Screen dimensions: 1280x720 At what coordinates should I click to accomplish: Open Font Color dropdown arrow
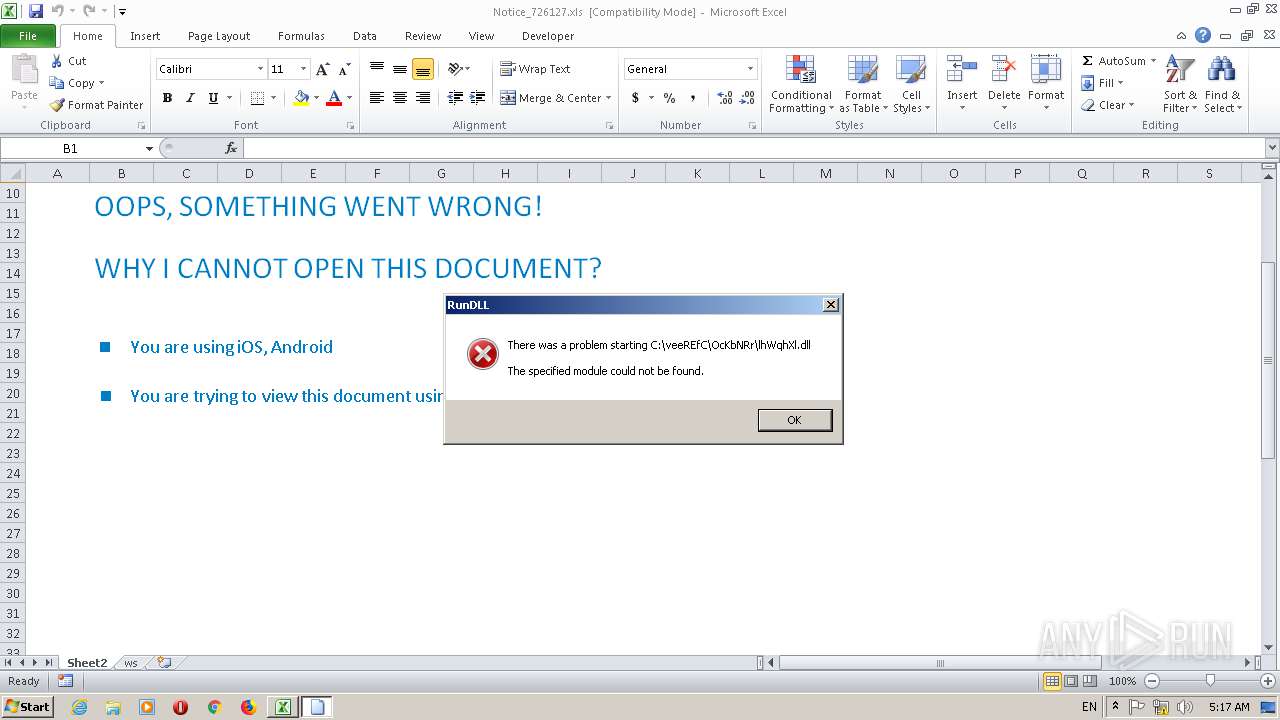pyautogui.click(x=349, y=98)
